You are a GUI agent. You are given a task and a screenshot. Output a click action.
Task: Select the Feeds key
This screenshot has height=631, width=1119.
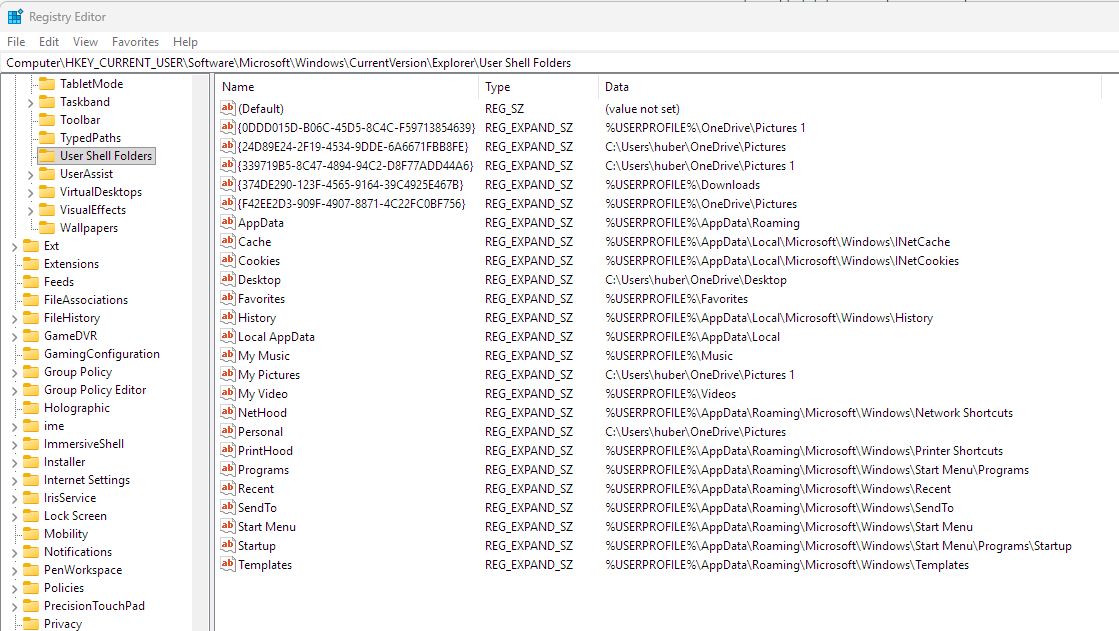(59, 281)
